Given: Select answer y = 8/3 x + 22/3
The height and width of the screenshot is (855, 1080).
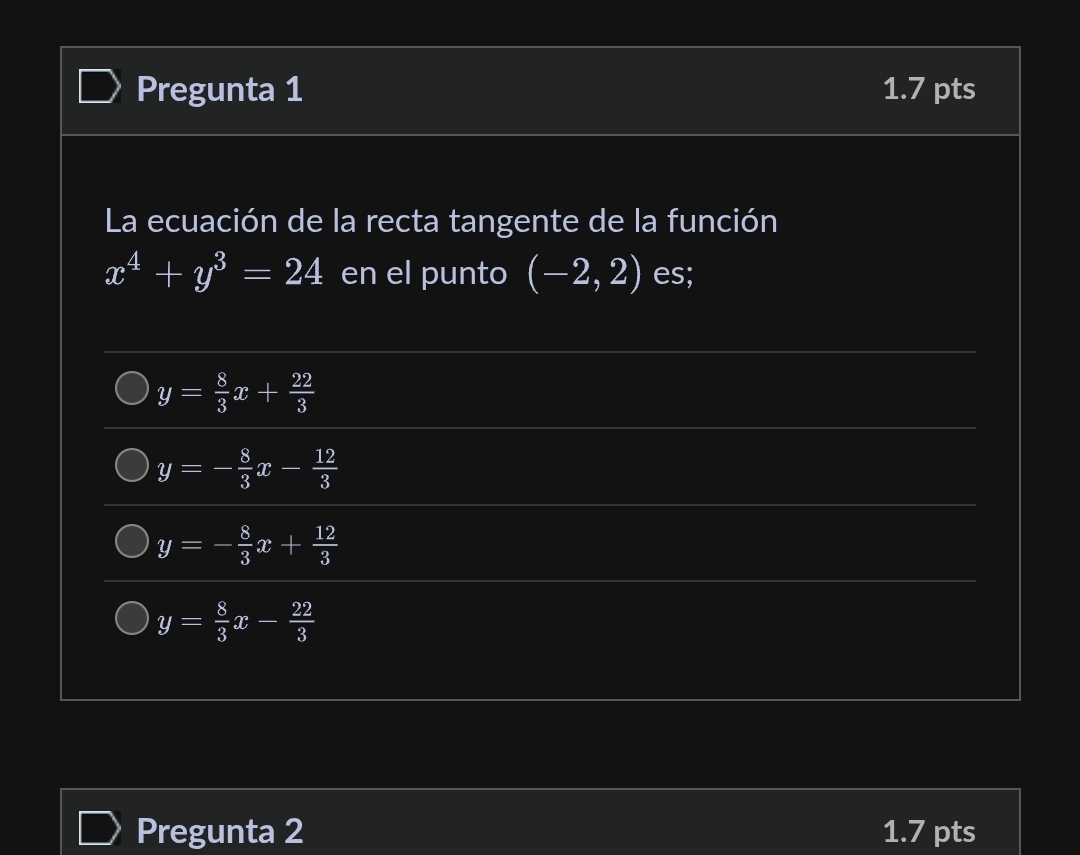Looking at the screenshot, I should pos(131,388).
